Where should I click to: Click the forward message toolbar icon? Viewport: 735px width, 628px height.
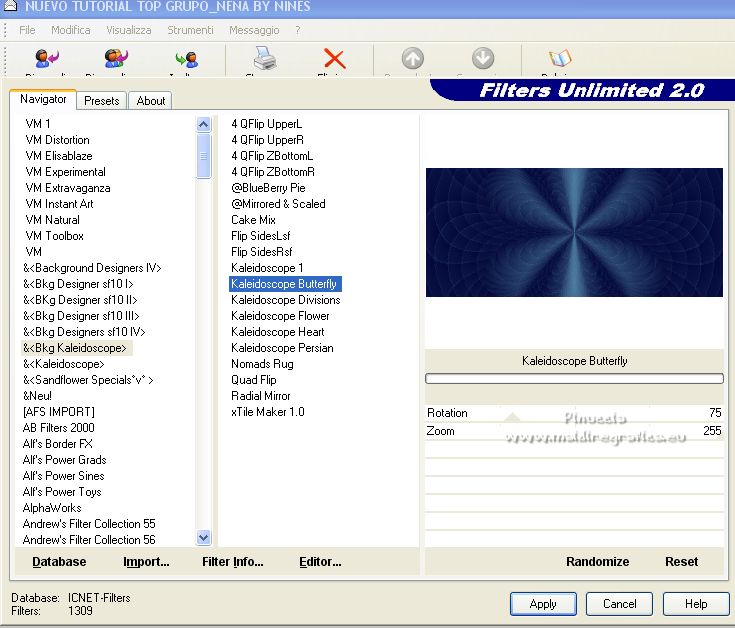[x=187, y=59]
